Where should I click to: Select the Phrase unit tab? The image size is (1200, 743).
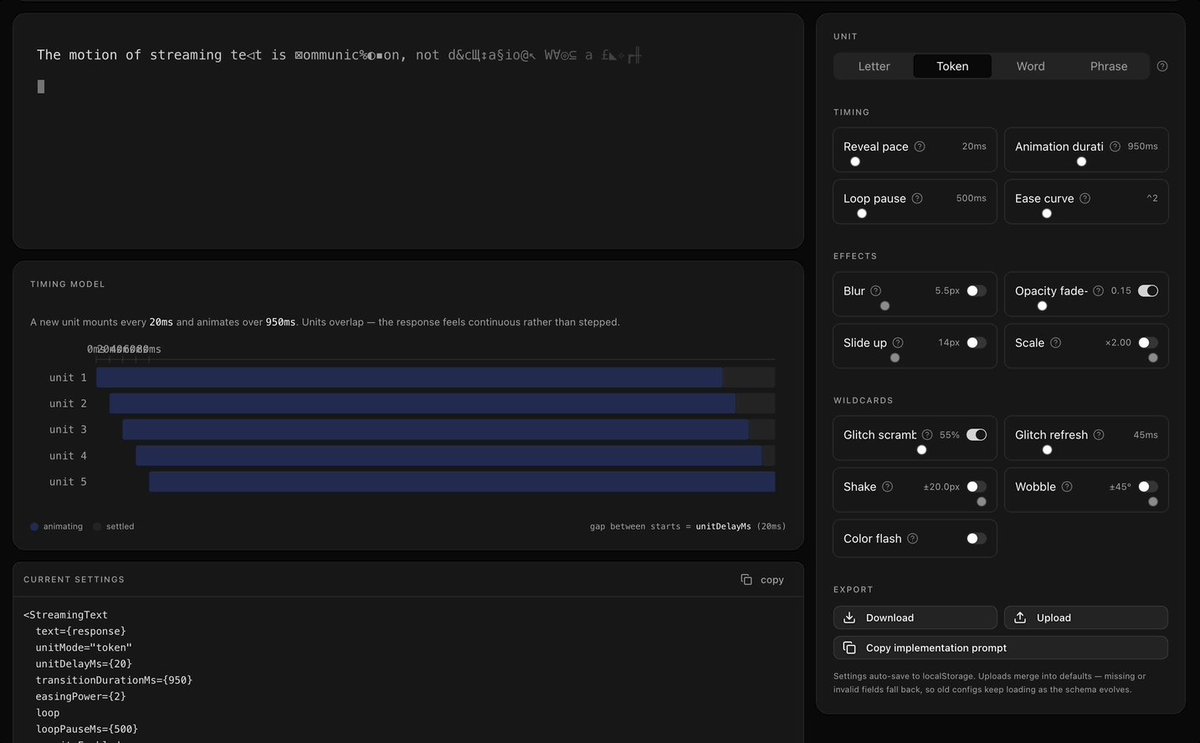tap(1109, 66)
